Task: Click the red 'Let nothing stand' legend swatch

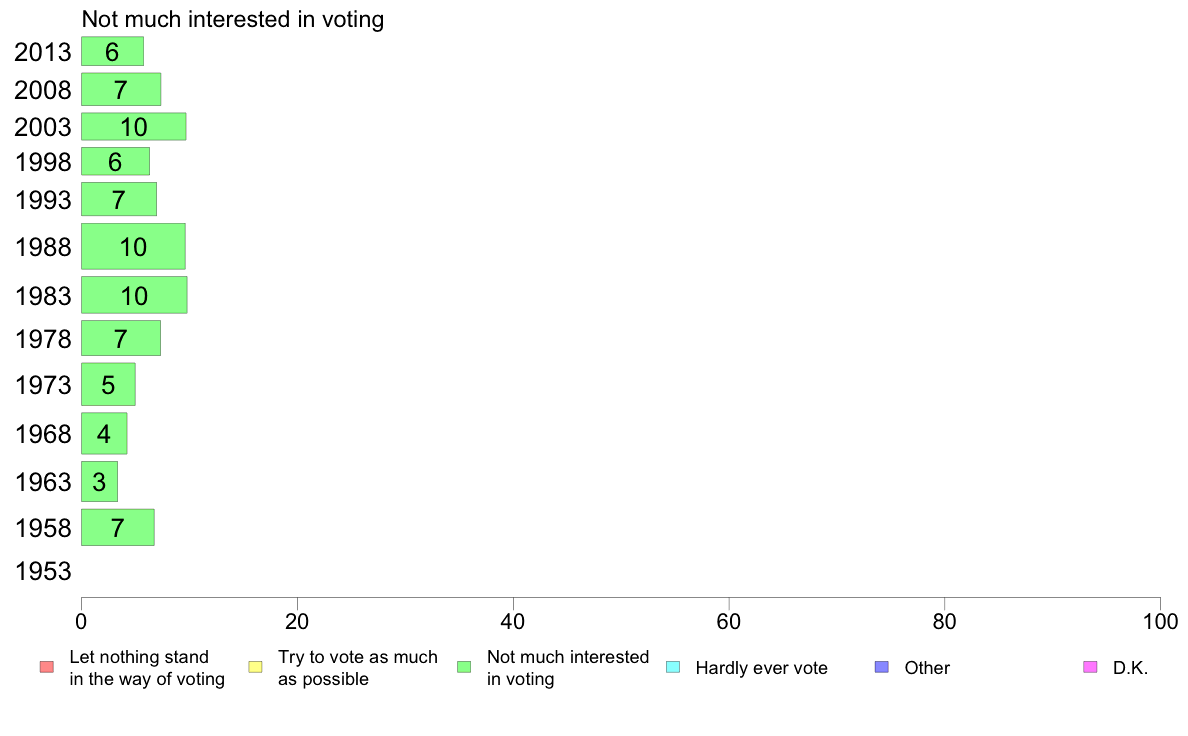Action: (47, 667)
